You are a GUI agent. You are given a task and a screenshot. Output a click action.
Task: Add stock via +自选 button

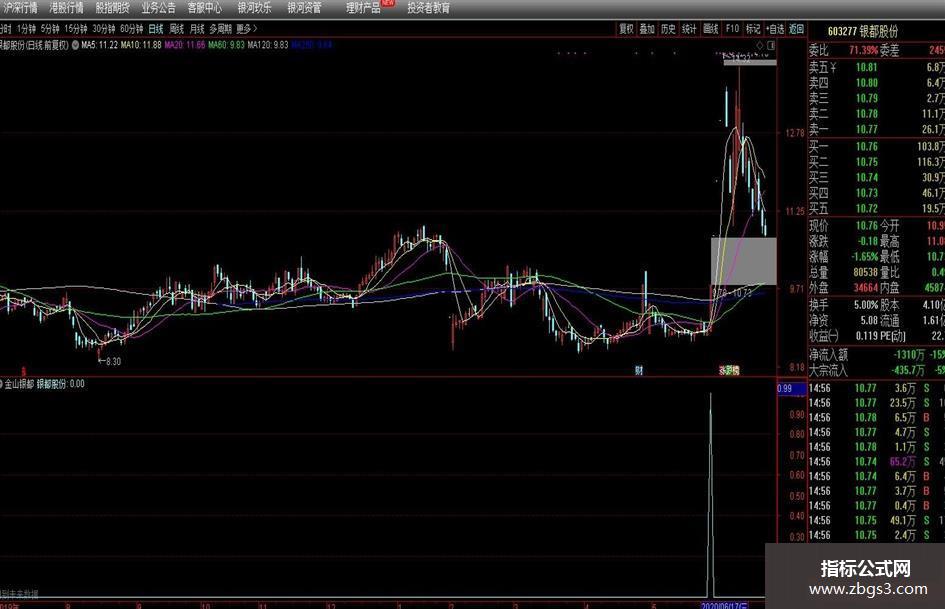pos(775,28)
